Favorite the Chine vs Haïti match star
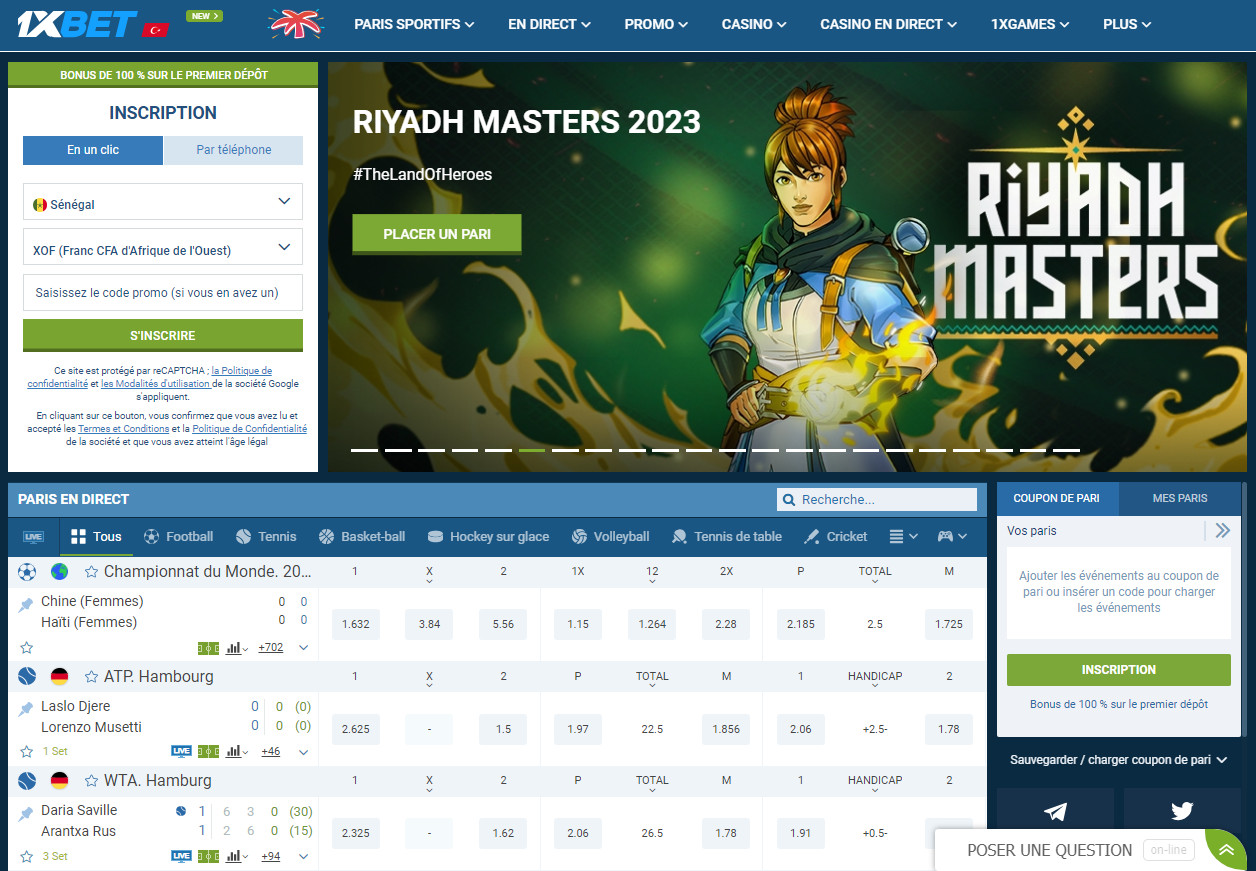This screenshot has height=871, width=1256. coord(26,648)
